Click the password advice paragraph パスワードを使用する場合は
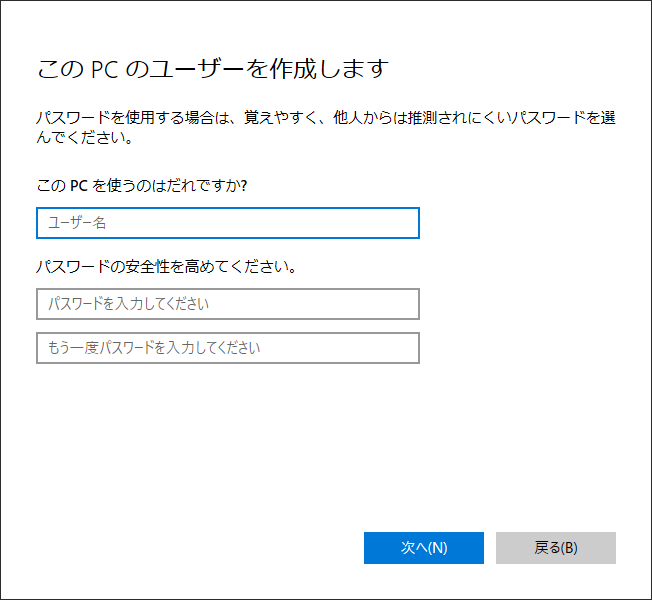Image resolution: width=652 pixels, height=600 pixels. pos(326,127)
